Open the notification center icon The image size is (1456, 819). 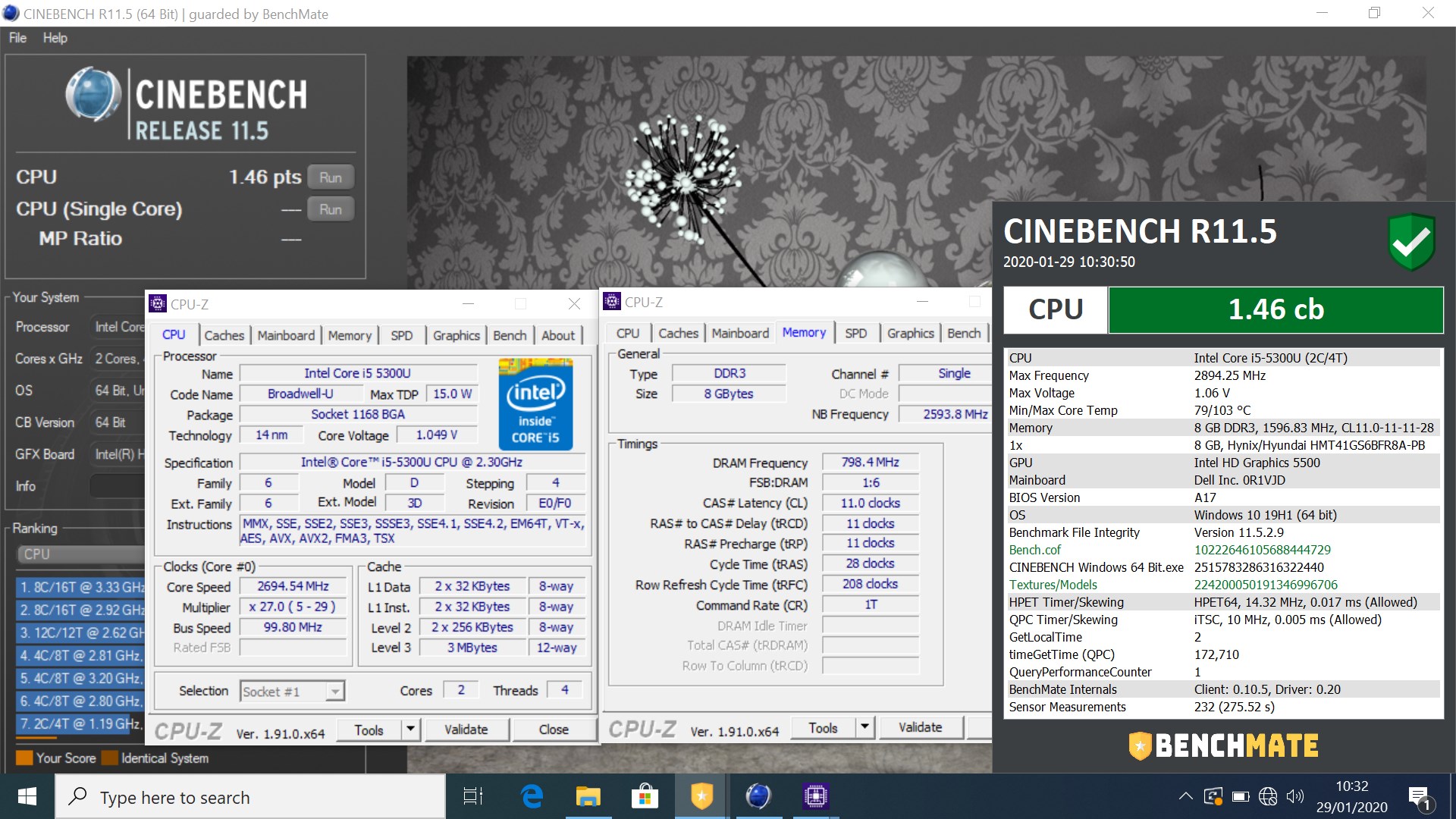click(x=1420, y=798)
